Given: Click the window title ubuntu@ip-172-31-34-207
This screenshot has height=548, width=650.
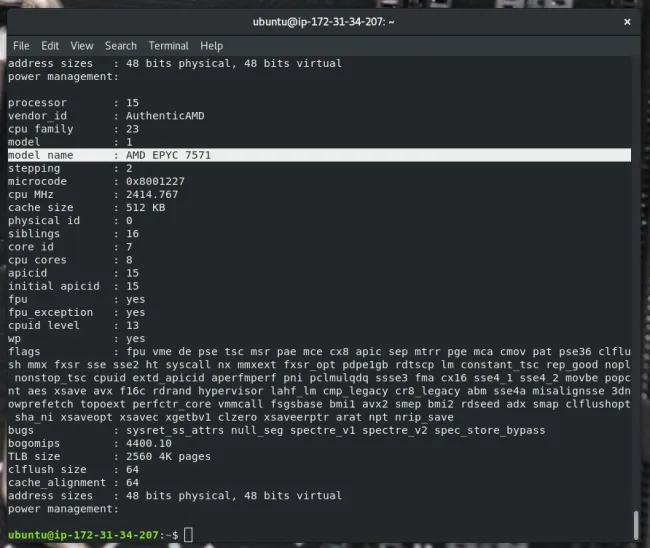Looking at the screenshot, I should 323,22.
